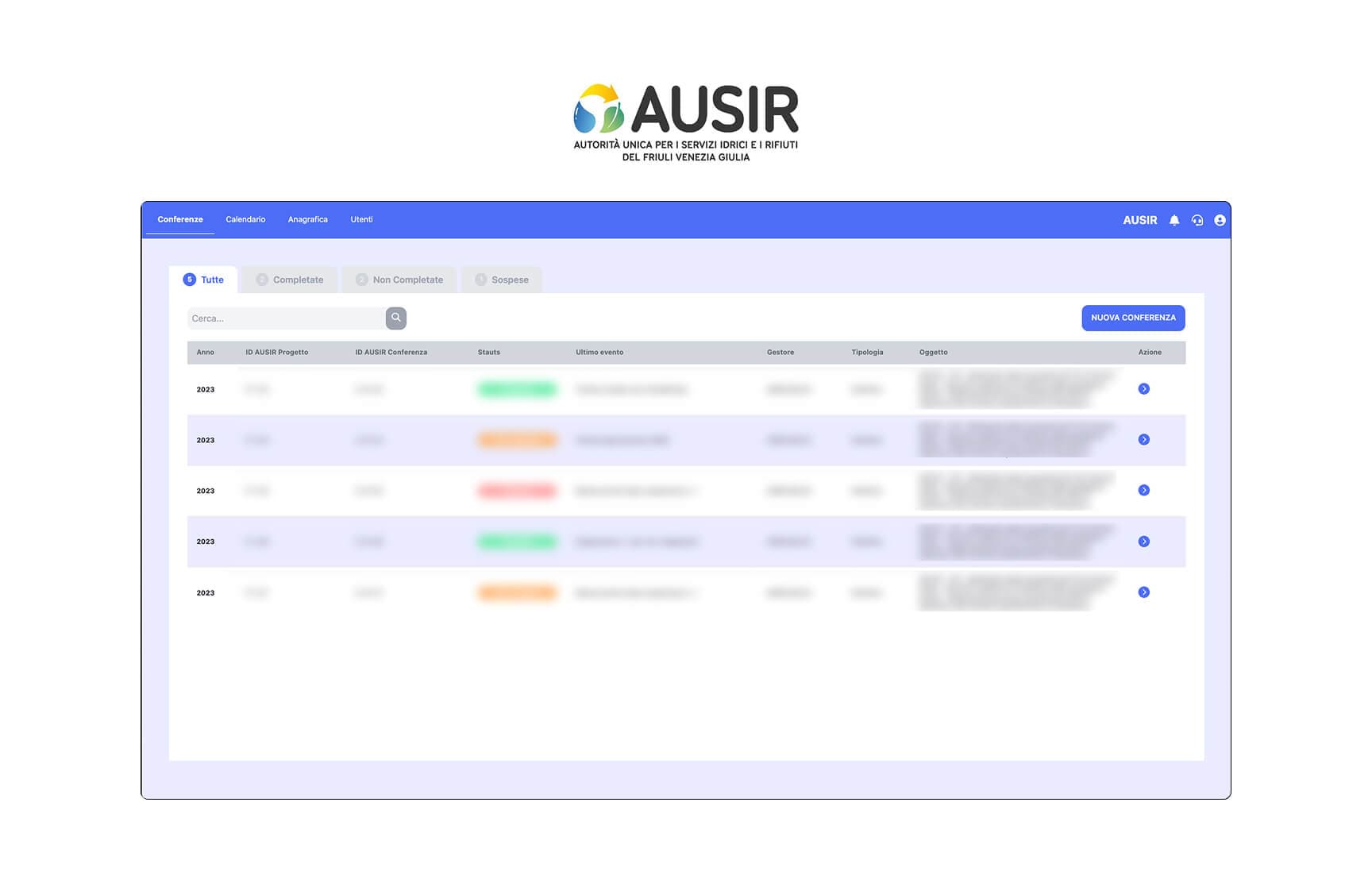1372x887 pixels.
Task: Open second row's action arrow
Action: click(x=1144, y=439)
